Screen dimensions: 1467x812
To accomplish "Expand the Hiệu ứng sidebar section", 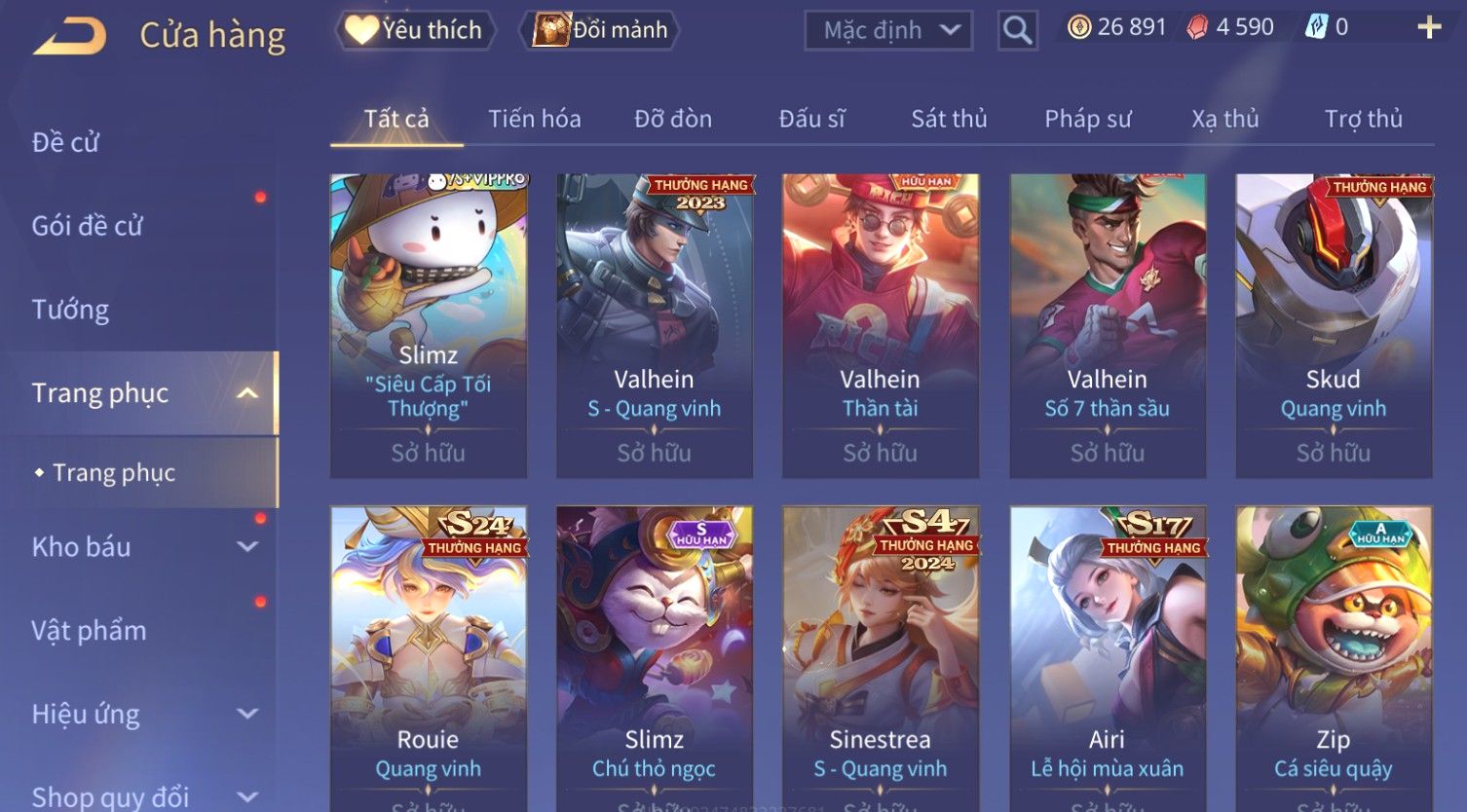I will 247,715.
